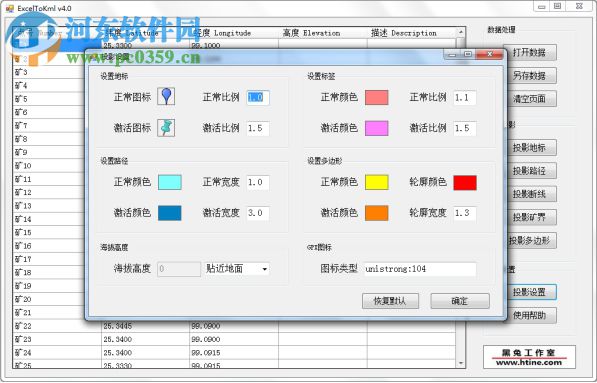
Task: Click the 轮廓宽度 field showing 1.3
Action: tap(465, 213)
